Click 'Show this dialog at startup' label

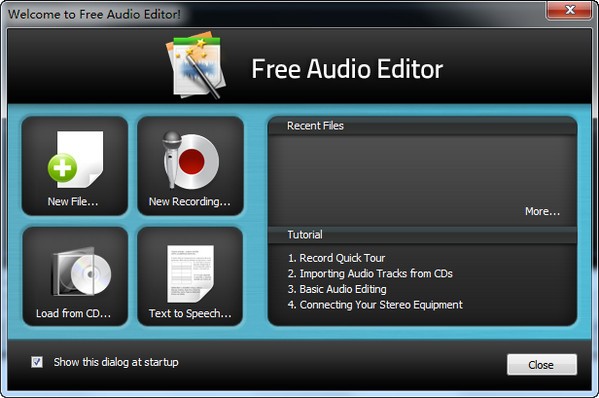coord(116,362)
